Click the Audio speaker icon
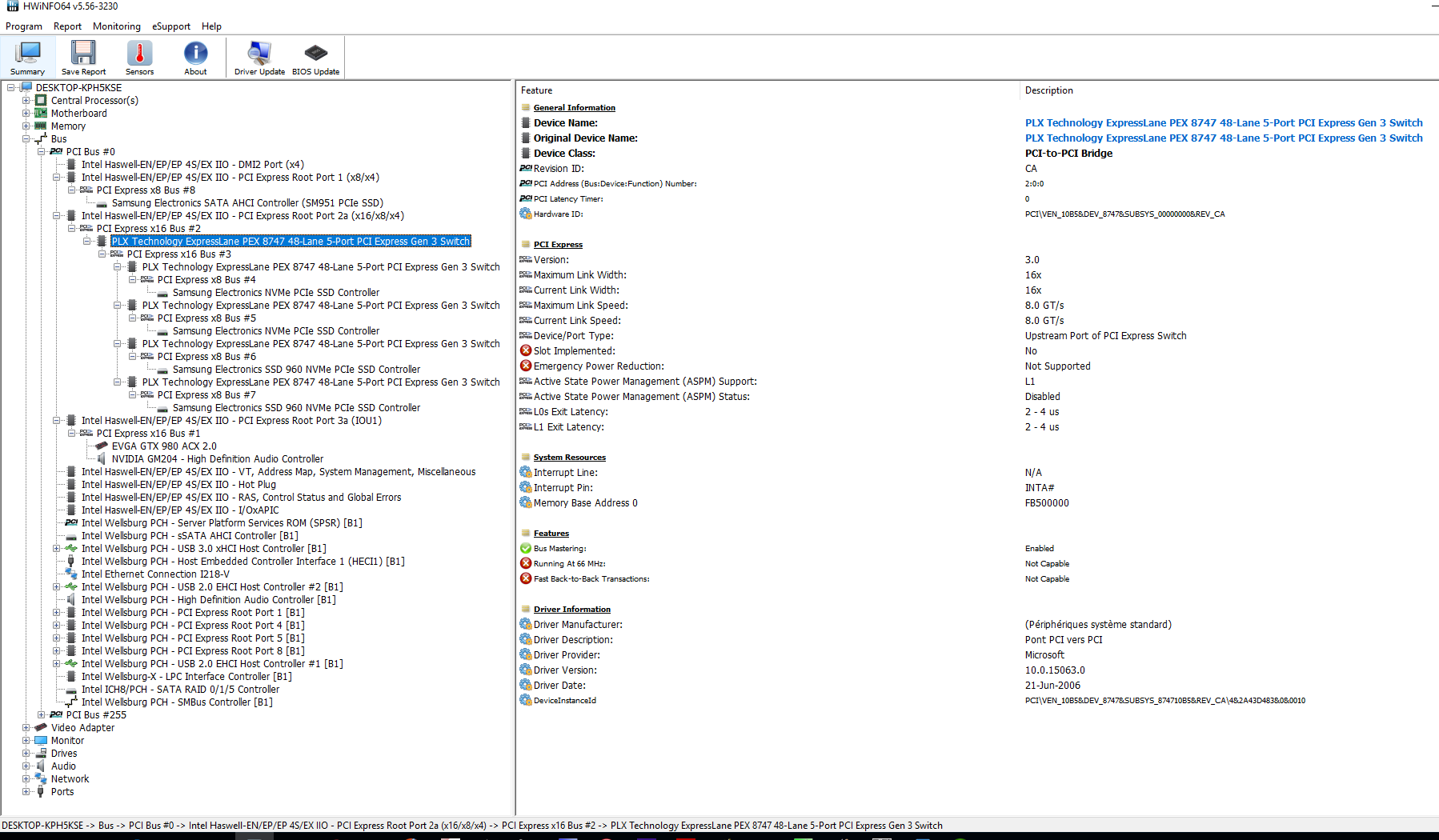Screen dimensions: 1439x840 [41, 766]
